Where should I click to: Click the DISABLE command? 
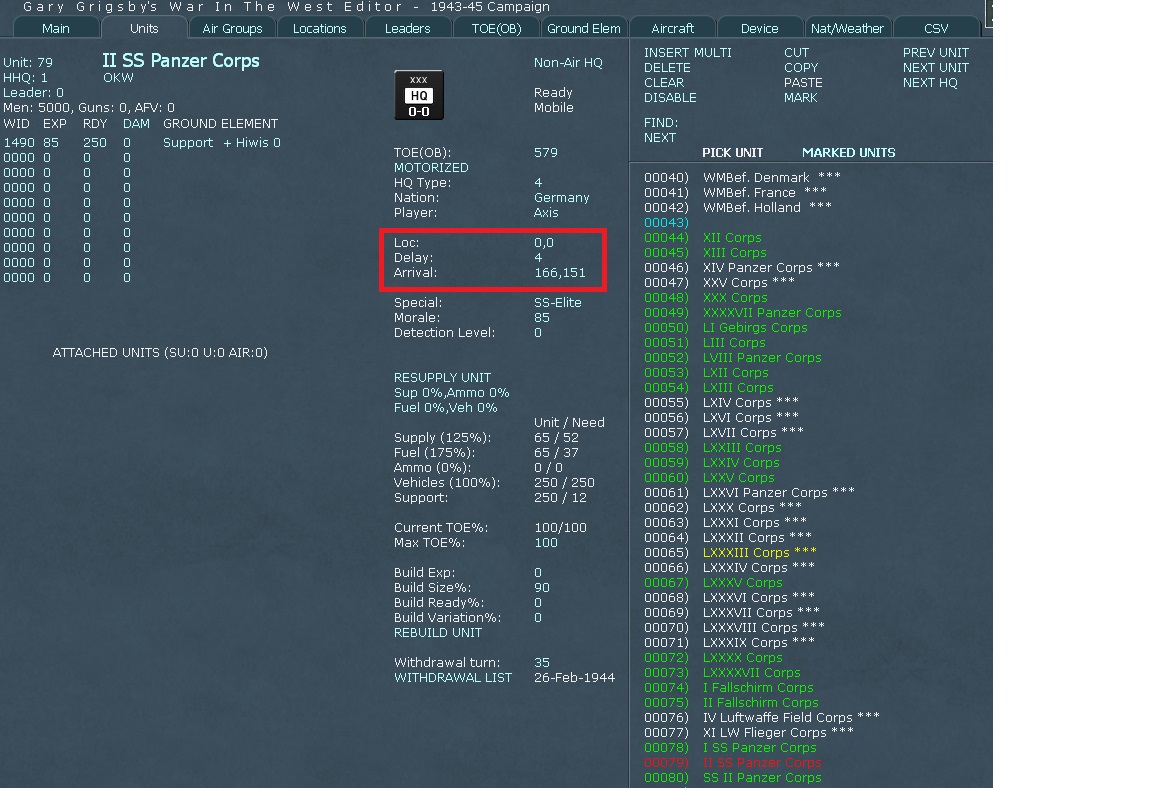click(x=670, y=98)
